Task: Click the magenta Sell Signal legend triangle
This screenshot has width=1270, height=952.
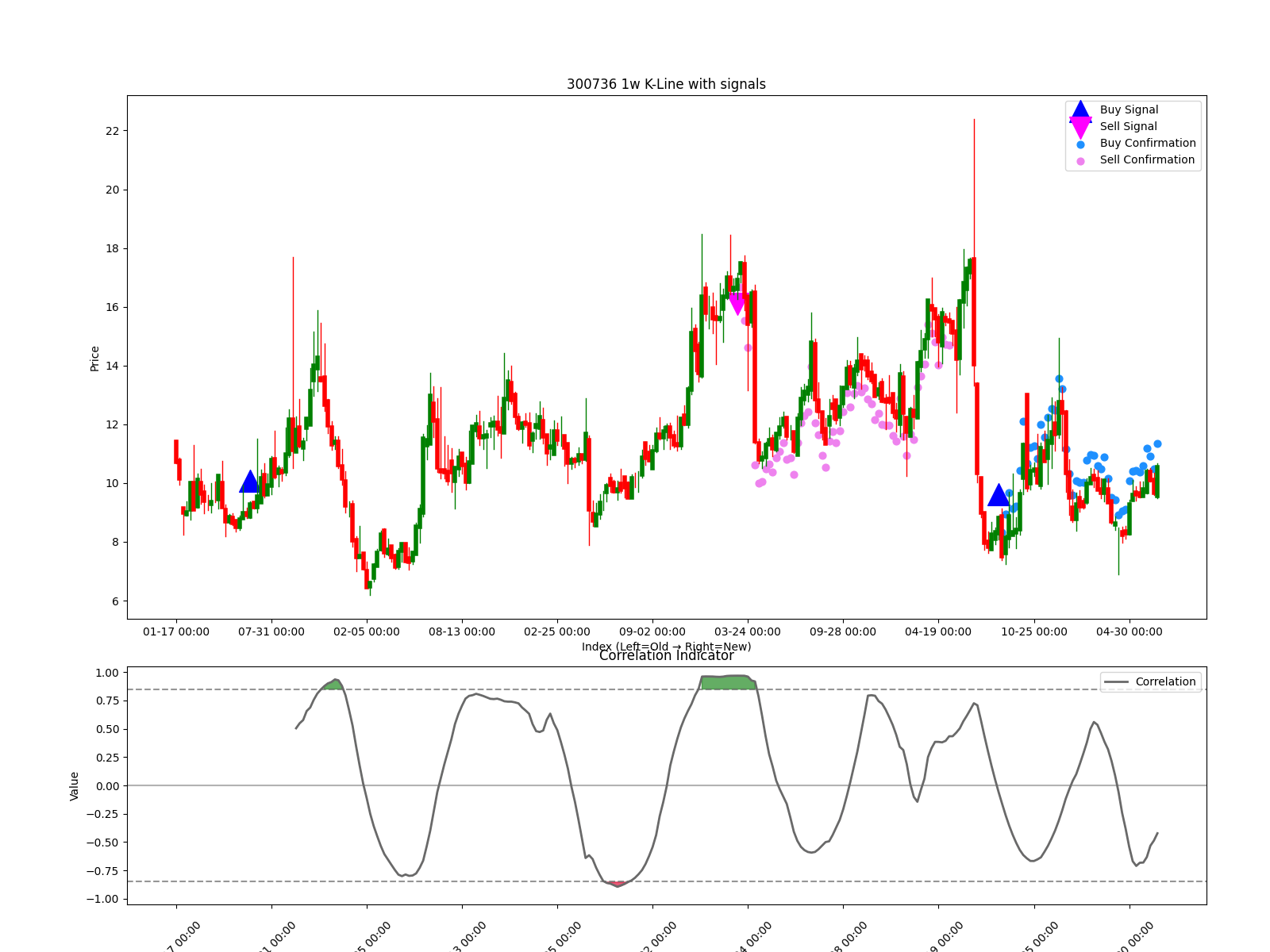Action: pos(1080,127)
